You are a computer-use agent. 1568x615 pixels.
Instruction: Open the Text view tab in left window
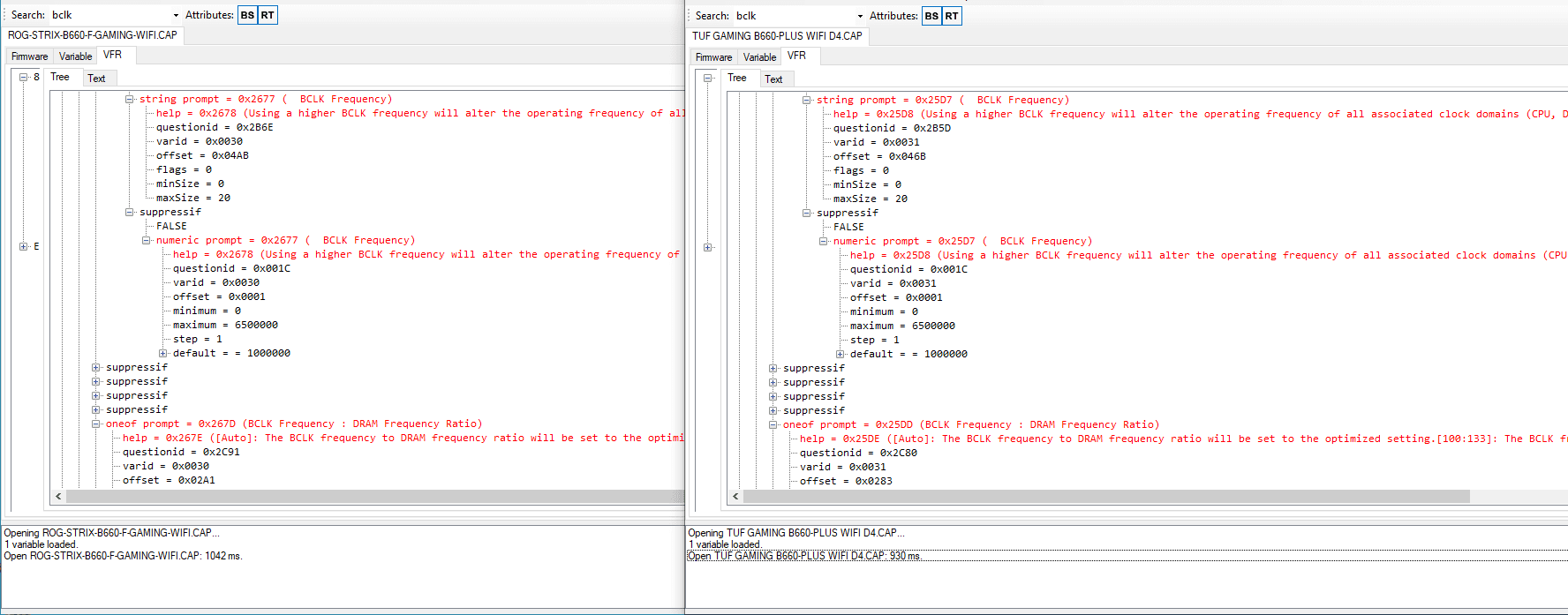coord(96,79)
